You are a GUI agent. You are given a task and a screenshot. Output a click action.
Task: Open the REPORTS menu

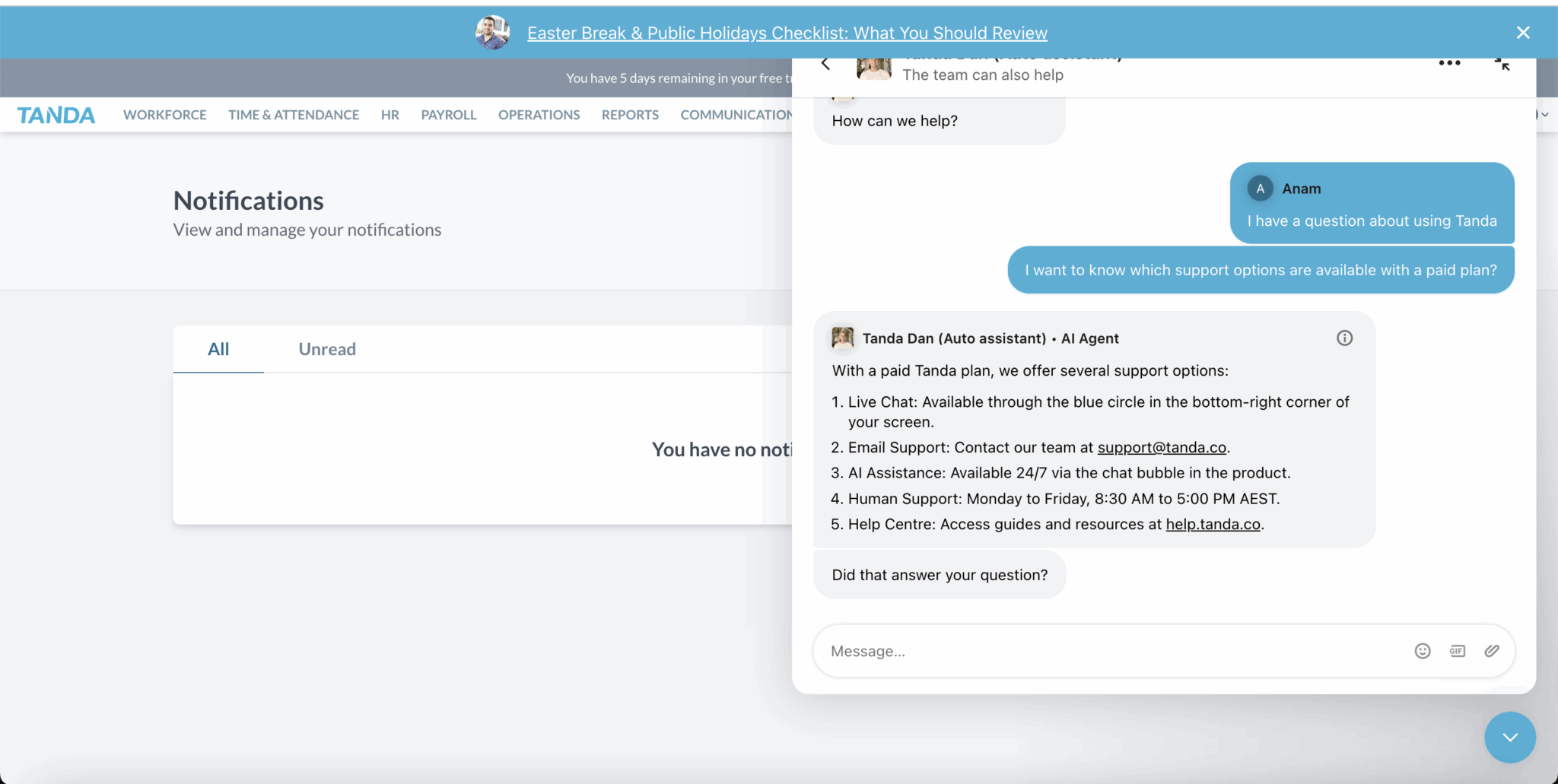(x=630, y=114)
